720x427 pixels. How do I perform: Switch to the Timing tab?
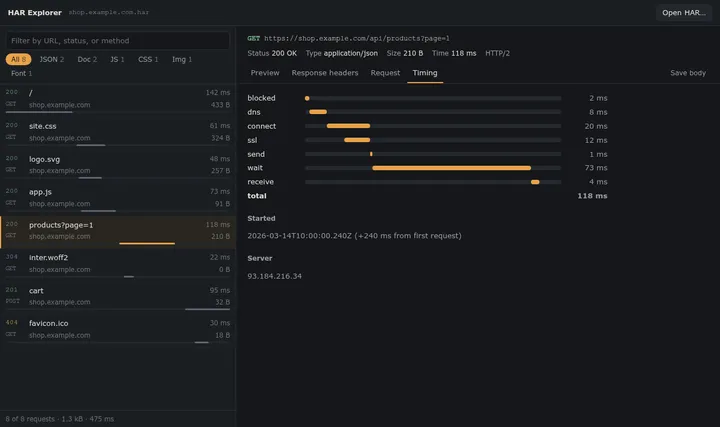(x=425, y=73)
